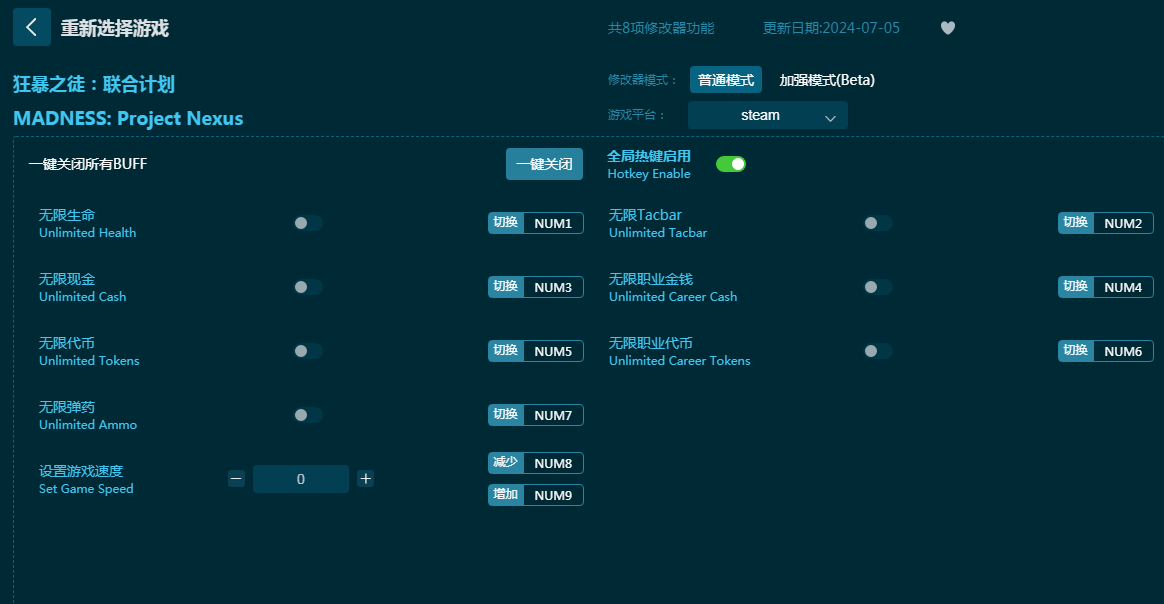Select 普通模式 mode tab
The width and height of the screenshot is (1164, 604).
725,79
